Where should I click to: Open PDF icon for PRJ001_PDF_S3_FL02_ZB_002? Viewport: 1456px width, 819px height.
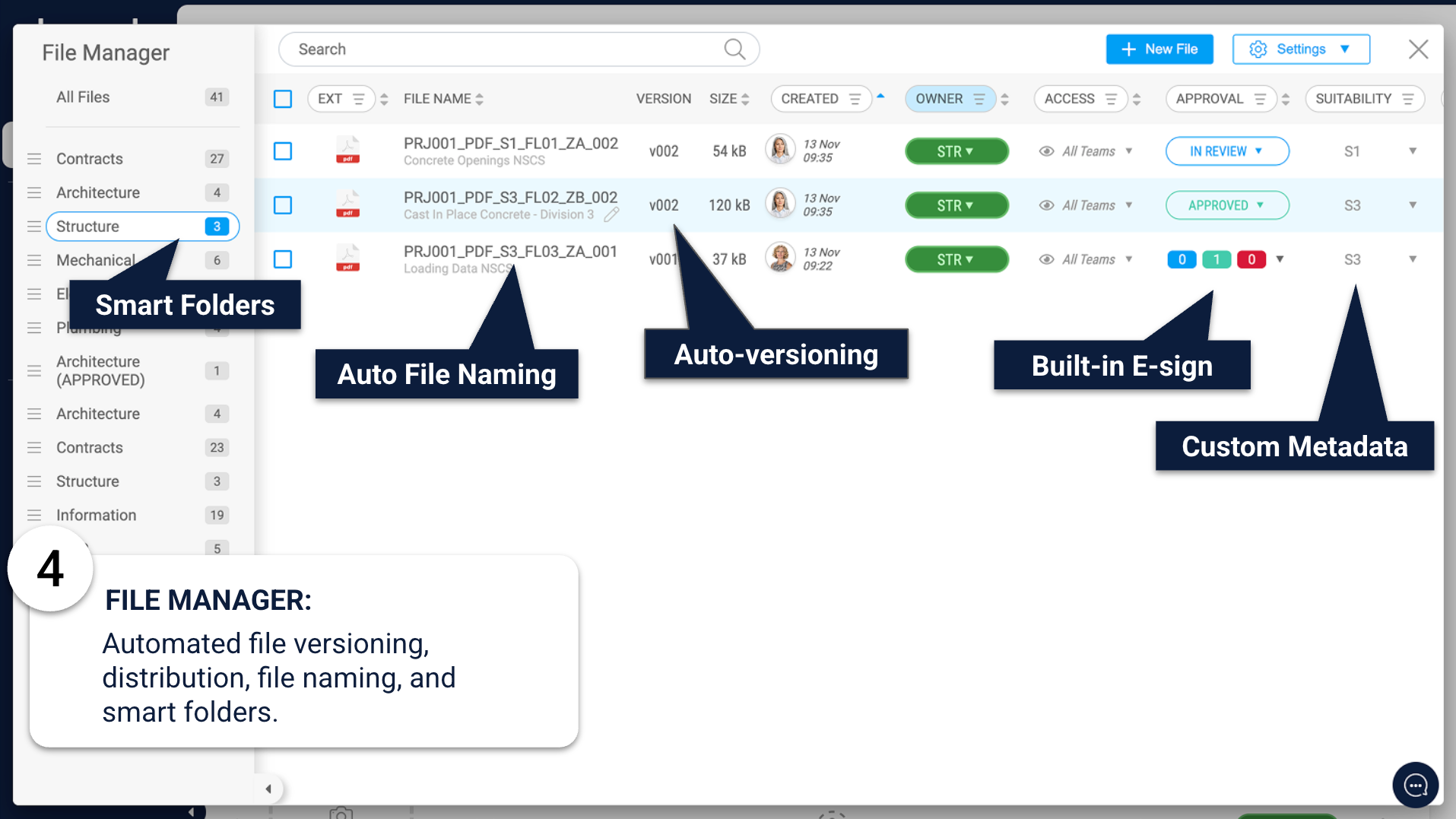pyautogui.click(x=348, y=204)
